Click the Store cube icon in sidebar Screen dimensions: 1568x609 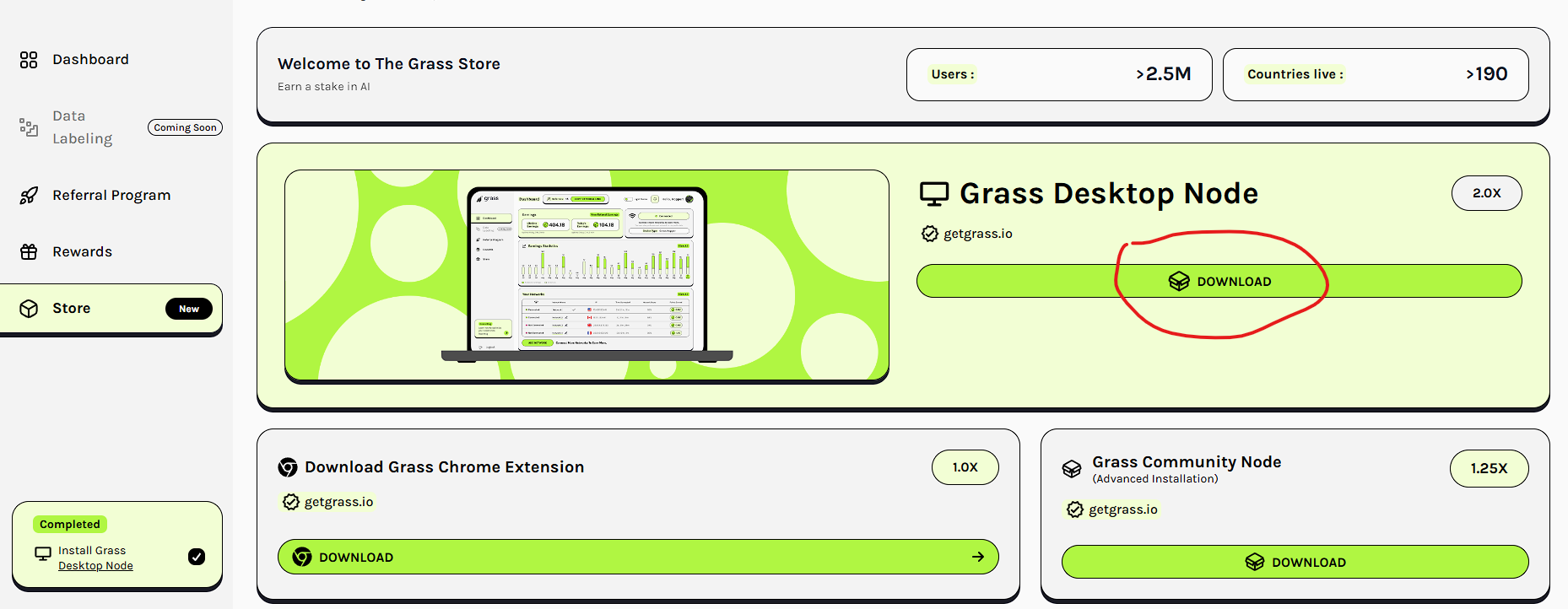[29, 309]
